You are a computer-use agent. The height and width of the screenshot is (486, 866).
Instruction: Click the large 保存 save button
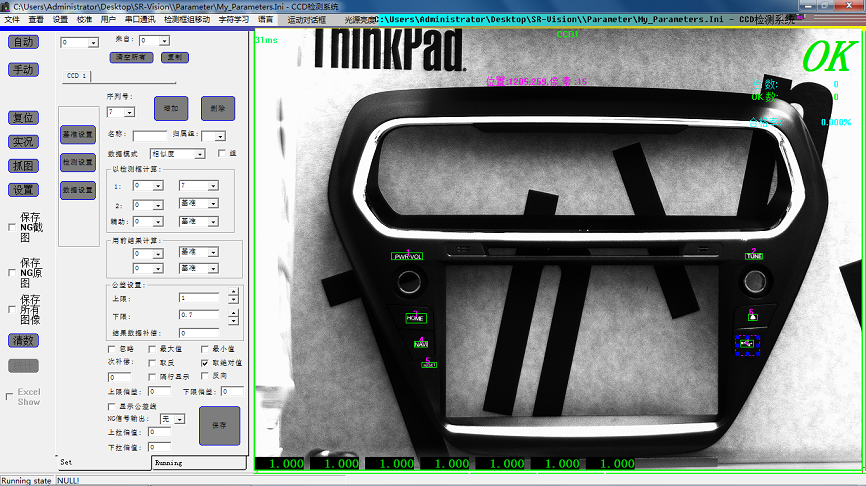point(219,425)
